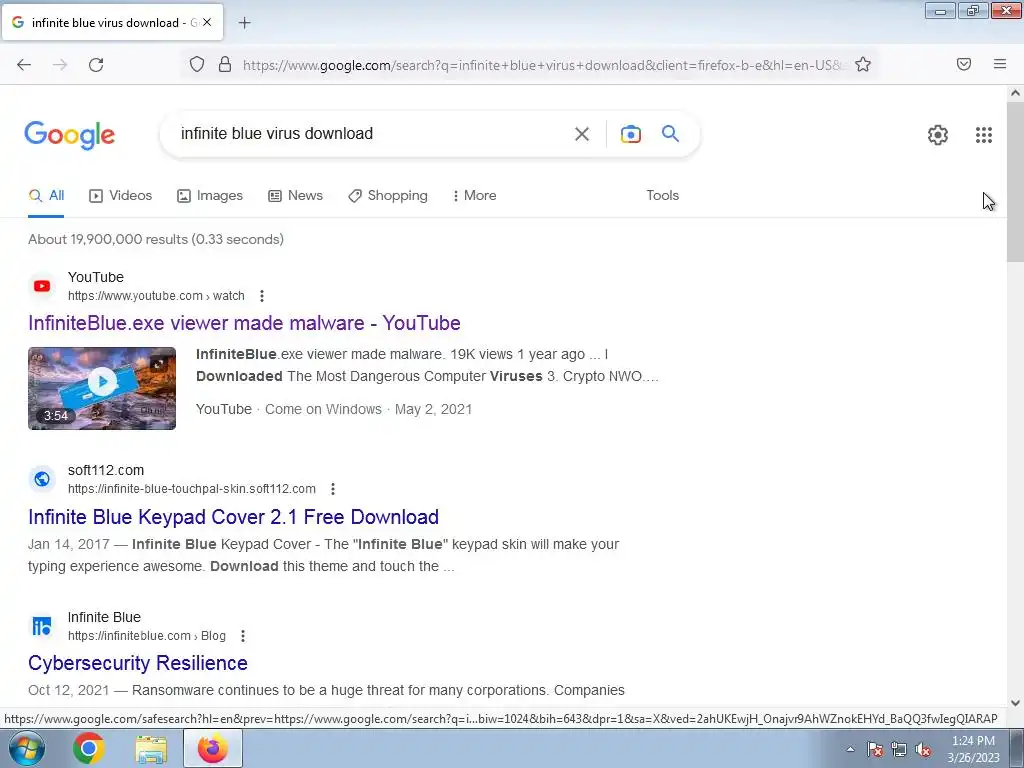Open the search Tools options
The width and height of the screenshot is (1024, 768).
click(663, 195)
